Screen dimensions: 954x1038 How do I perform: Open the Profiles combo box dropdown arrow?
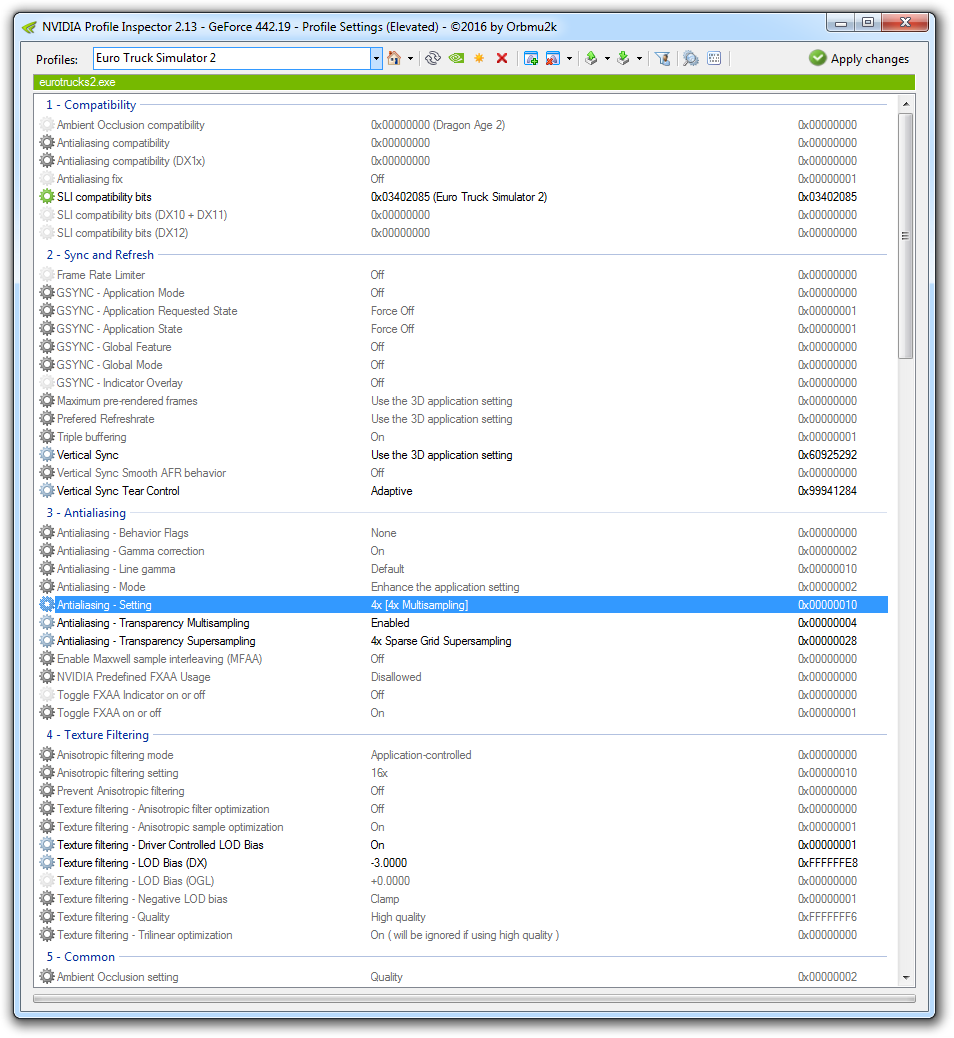click(x=376, y=58)
